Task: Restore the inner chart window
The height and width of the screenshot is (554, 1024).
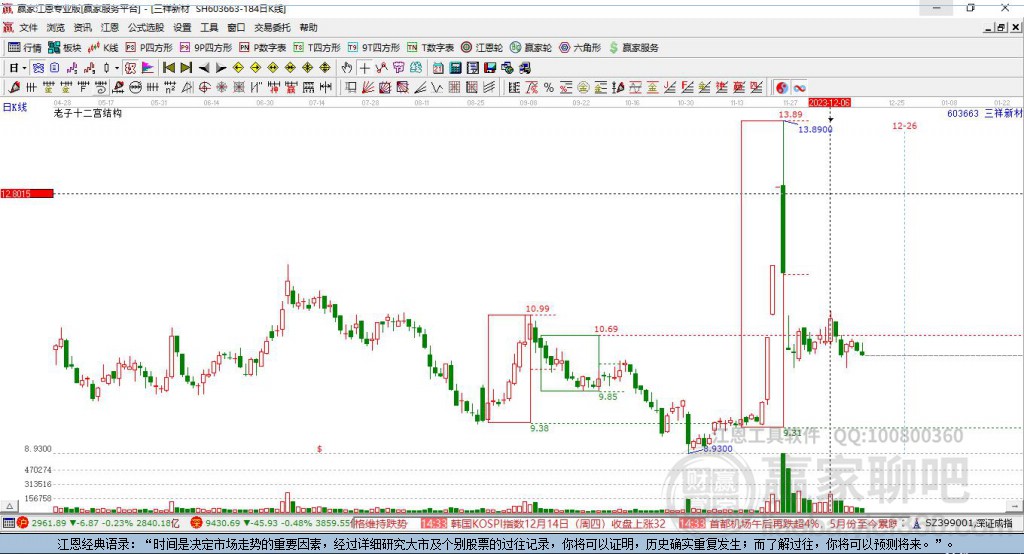Action: pyautogui.click(x=1001, y=27)
